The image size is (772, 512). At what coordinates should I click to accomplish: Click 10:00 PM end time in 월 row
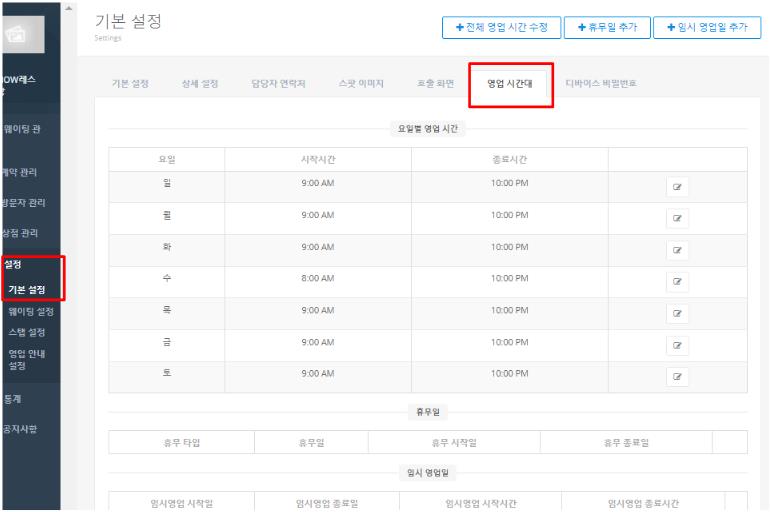510,215
